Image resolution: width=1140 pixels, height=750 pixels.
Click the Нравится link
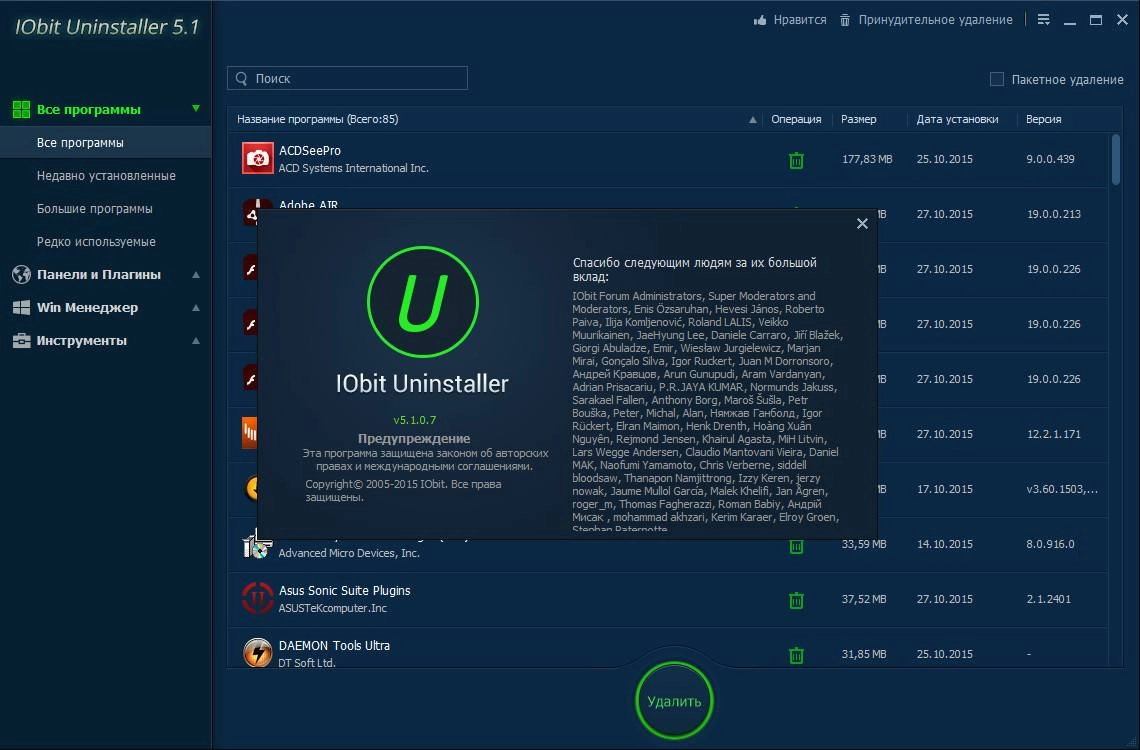click(800, 20)
